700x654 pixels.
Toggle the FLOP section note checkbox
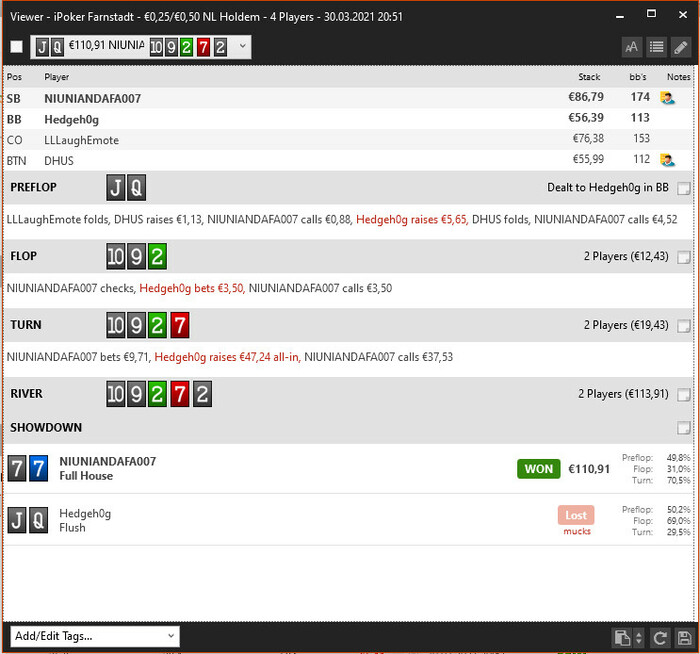pyautogui.click(x=683, y=257)
